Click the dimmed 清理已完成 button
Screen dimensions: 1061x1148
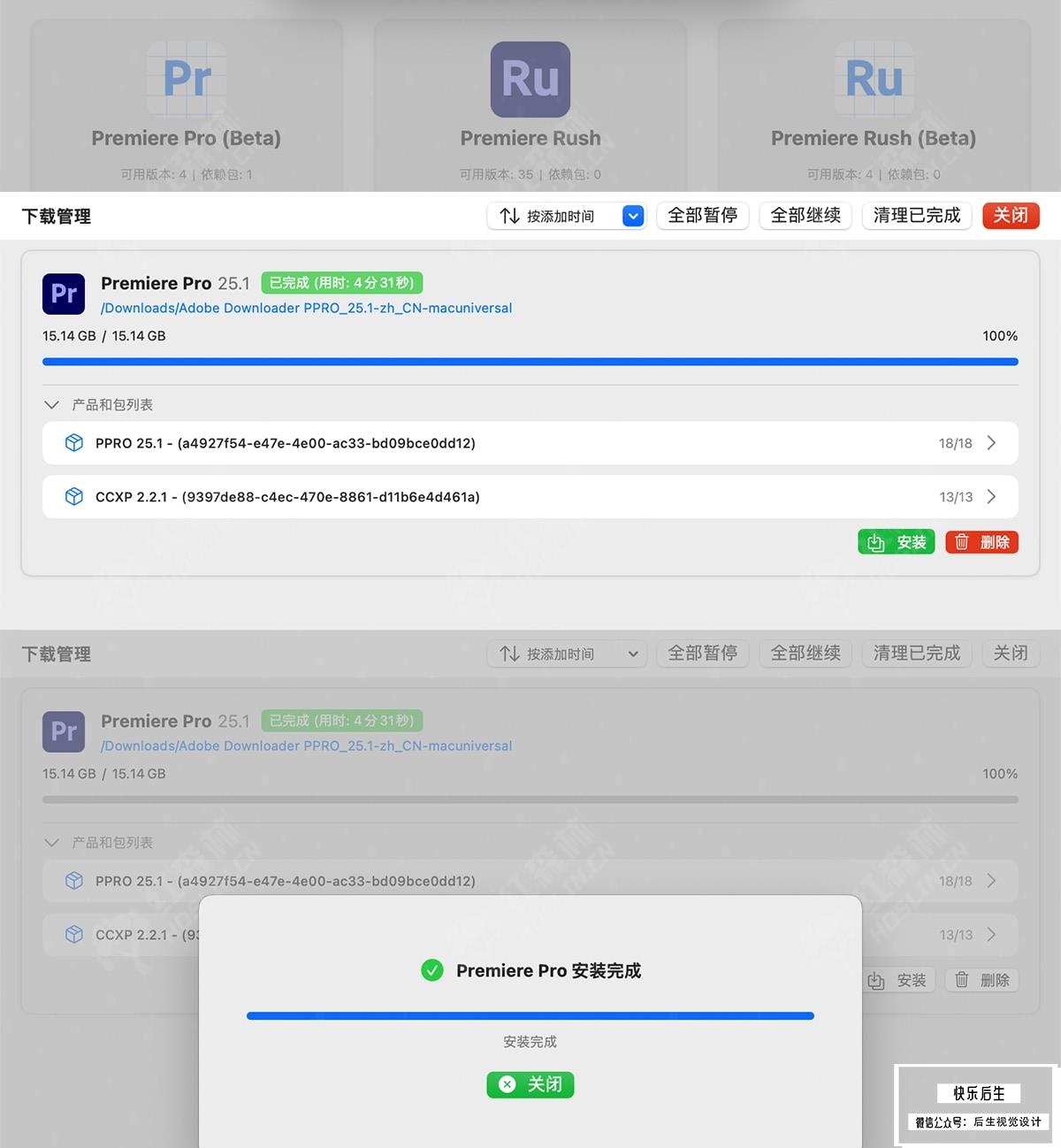point(917,654)
